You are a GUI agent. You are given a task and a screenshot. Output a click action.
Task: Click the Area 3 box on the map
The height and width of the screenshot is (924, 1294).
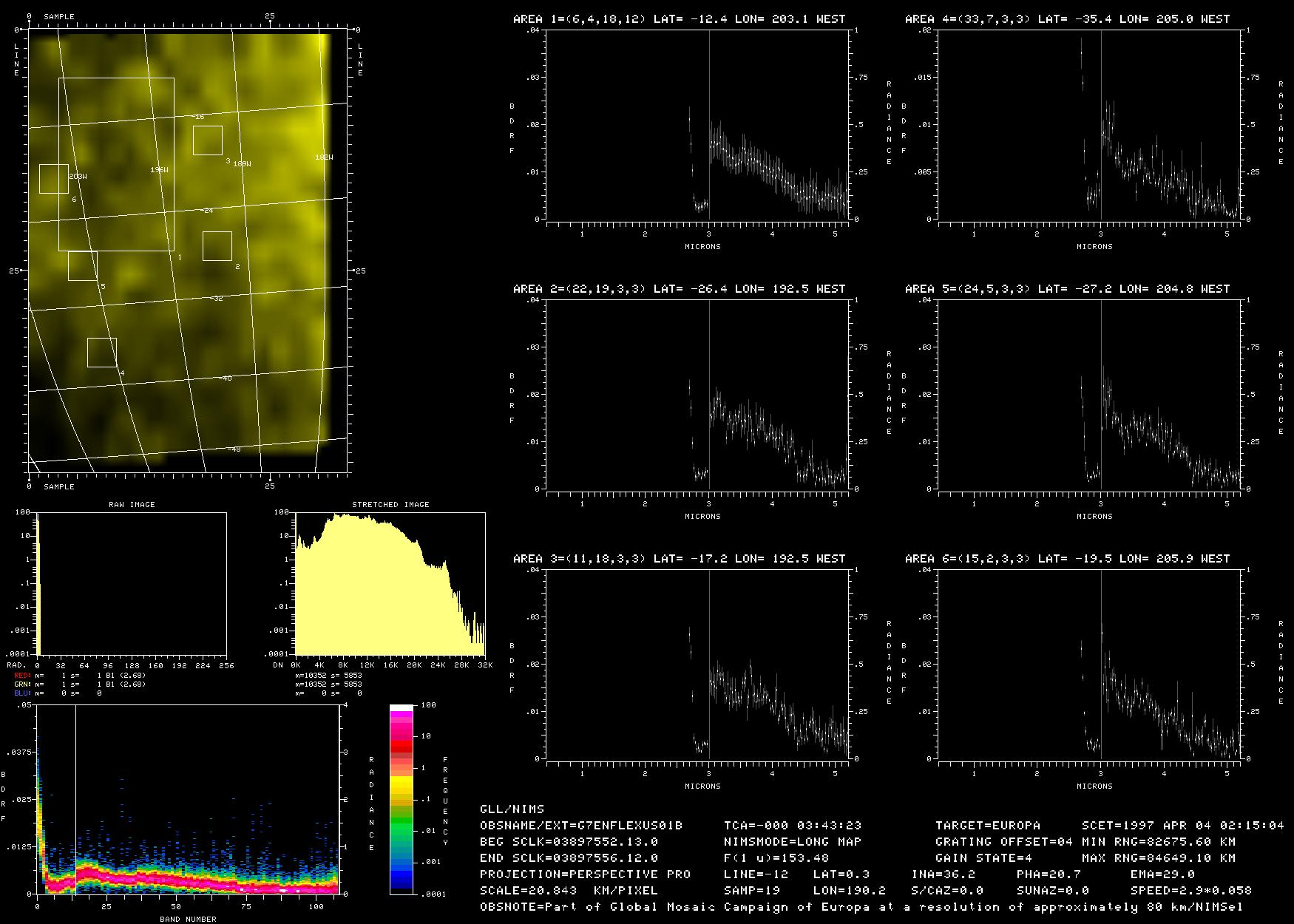click(208, 140)
